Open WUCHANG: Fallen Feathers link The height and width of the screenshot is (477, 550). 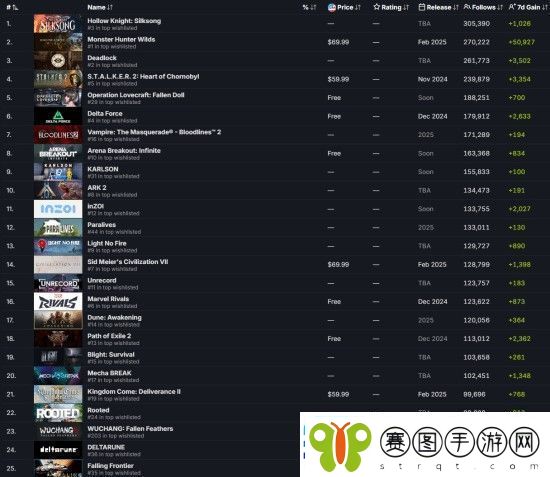tap(130, 429)
